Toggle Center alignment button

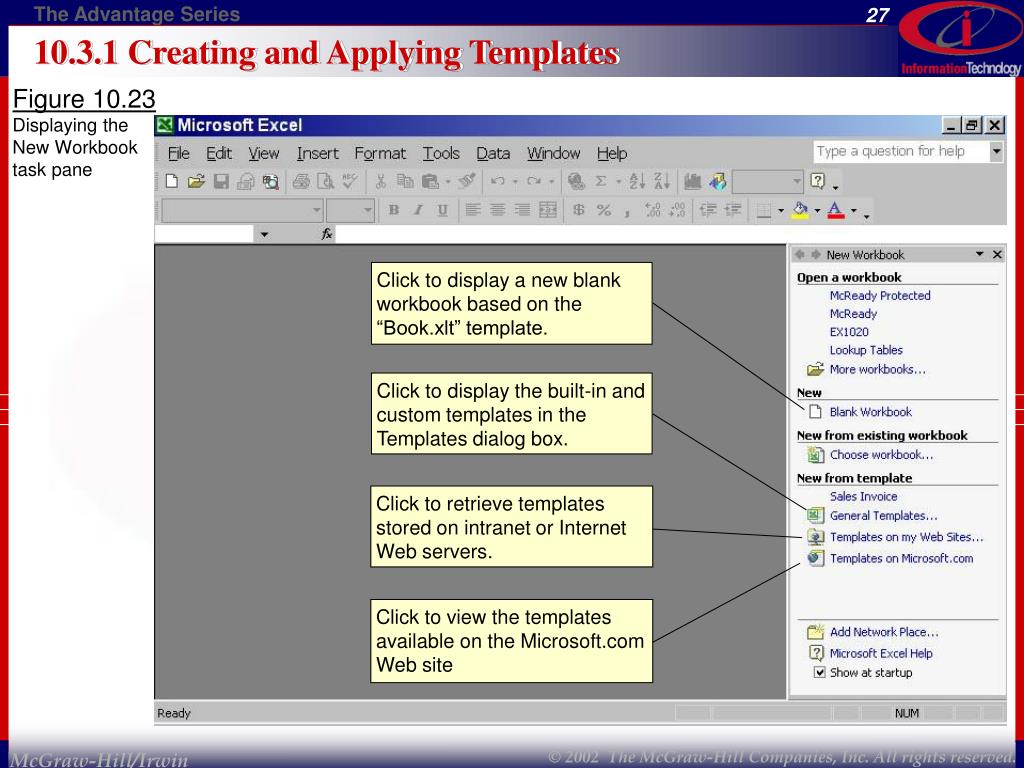pyautogui.click(x=498, y=210)
